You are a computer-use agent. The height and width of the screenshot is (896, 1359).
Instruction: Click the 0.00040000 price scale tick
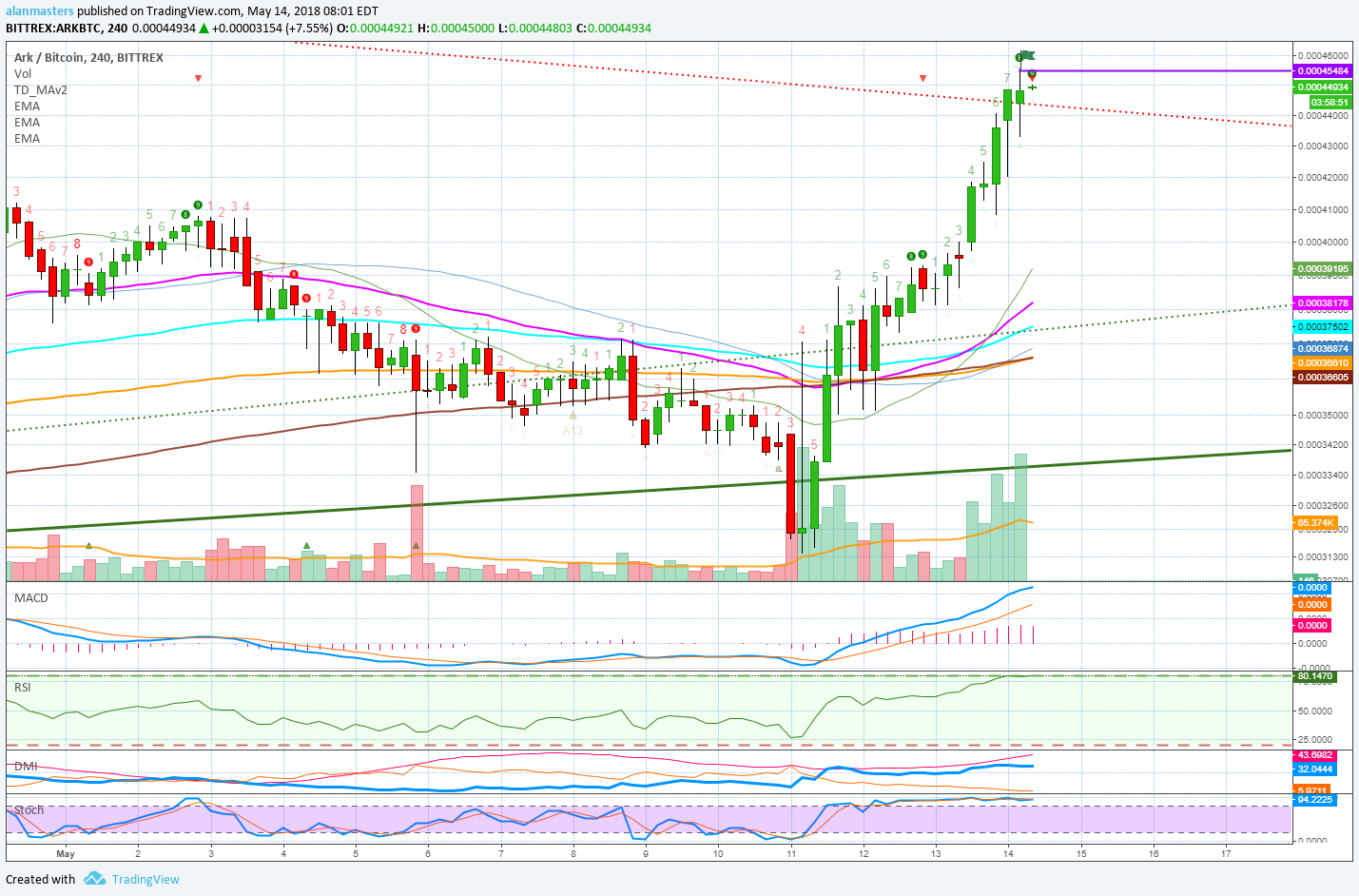(1323, 242)
